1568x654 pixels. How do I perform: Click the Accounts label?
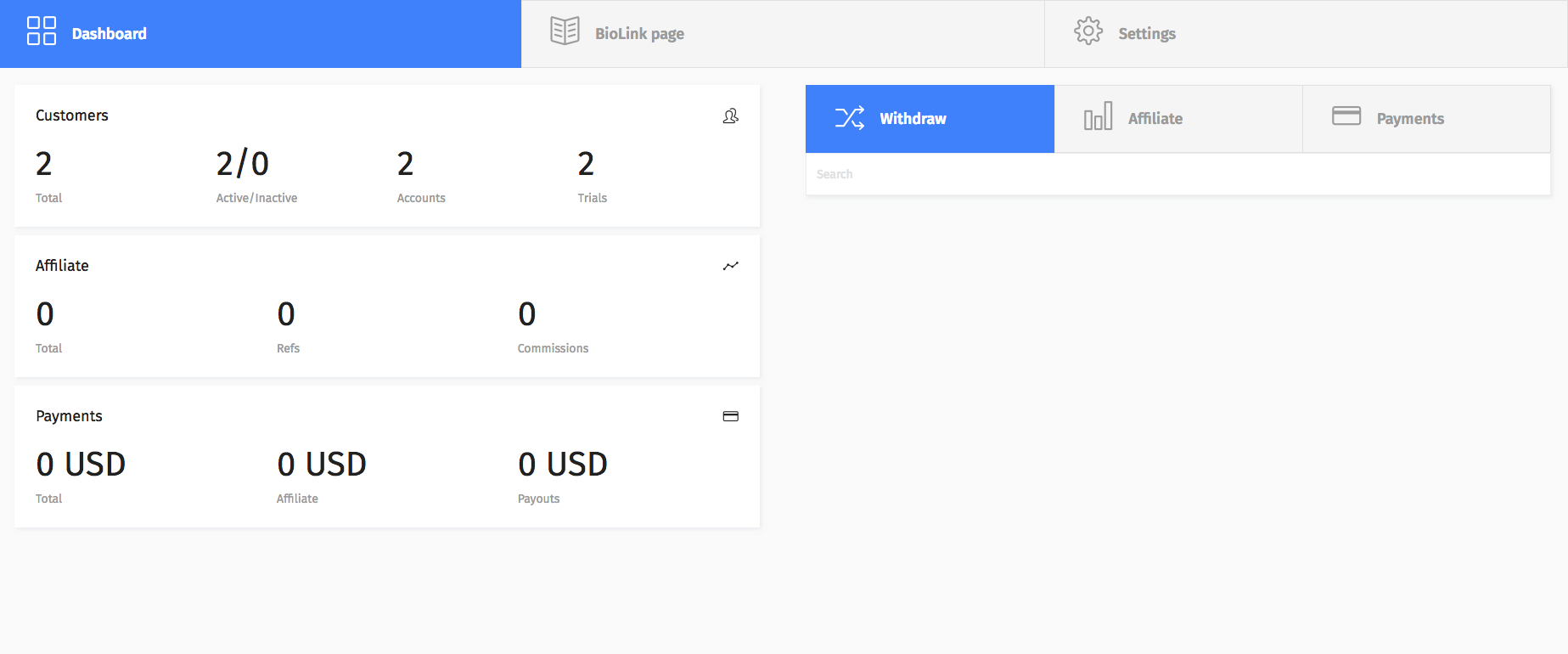point(421,198)
